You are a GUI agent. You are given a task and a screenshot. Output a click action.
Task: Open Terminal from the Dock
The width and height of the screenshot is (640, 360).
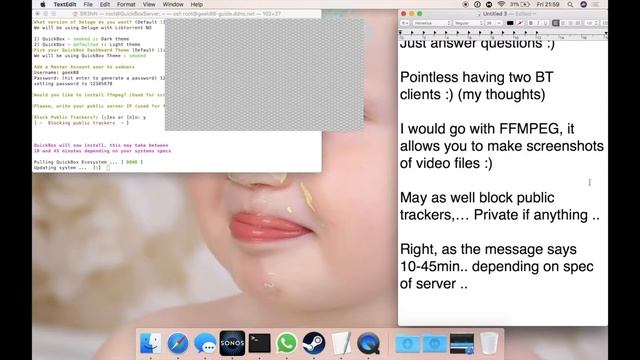tap(260, 343)
